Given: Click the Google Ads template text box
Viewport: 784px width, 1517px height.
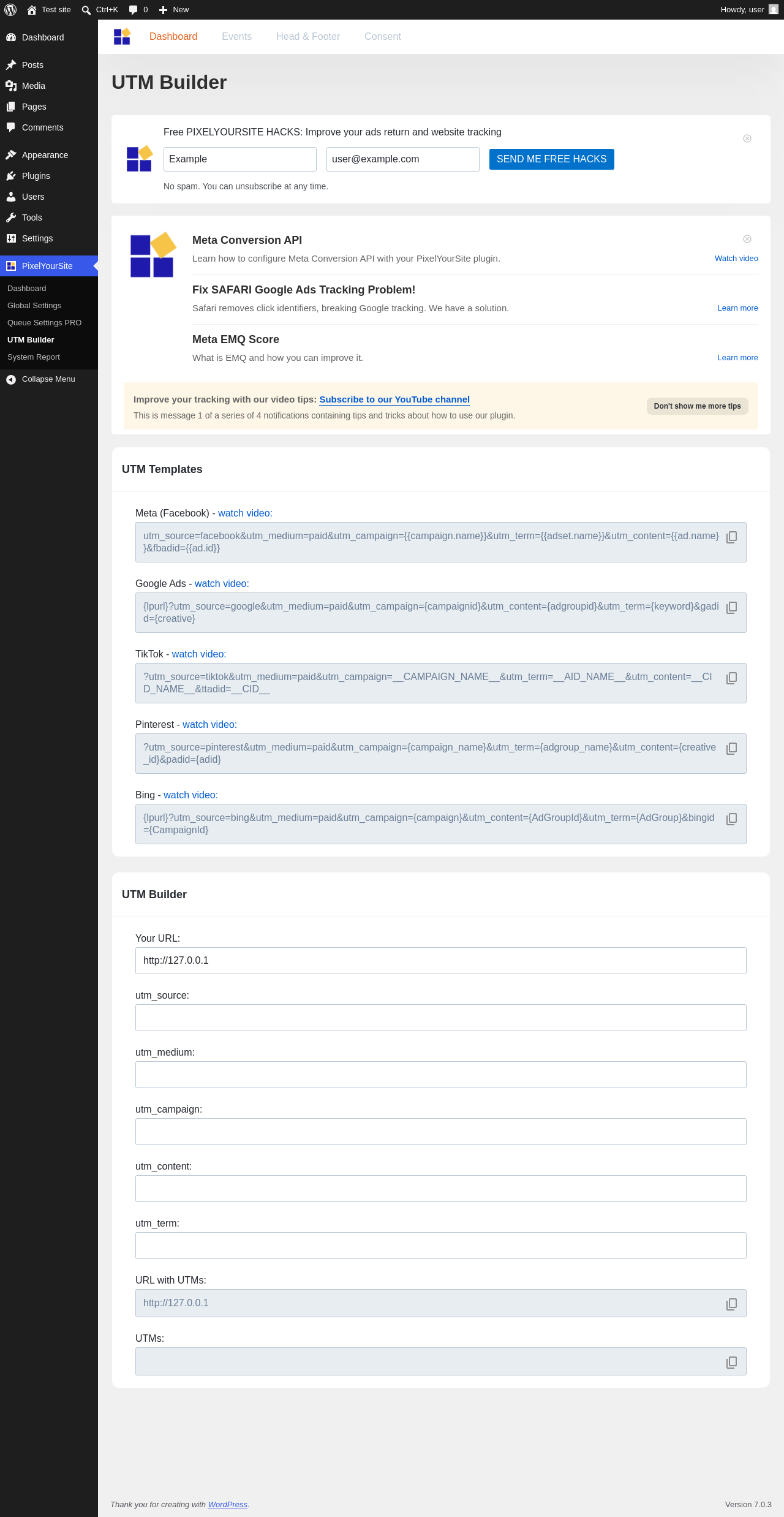Looking at the screenshot, I should tap(441, 613).
